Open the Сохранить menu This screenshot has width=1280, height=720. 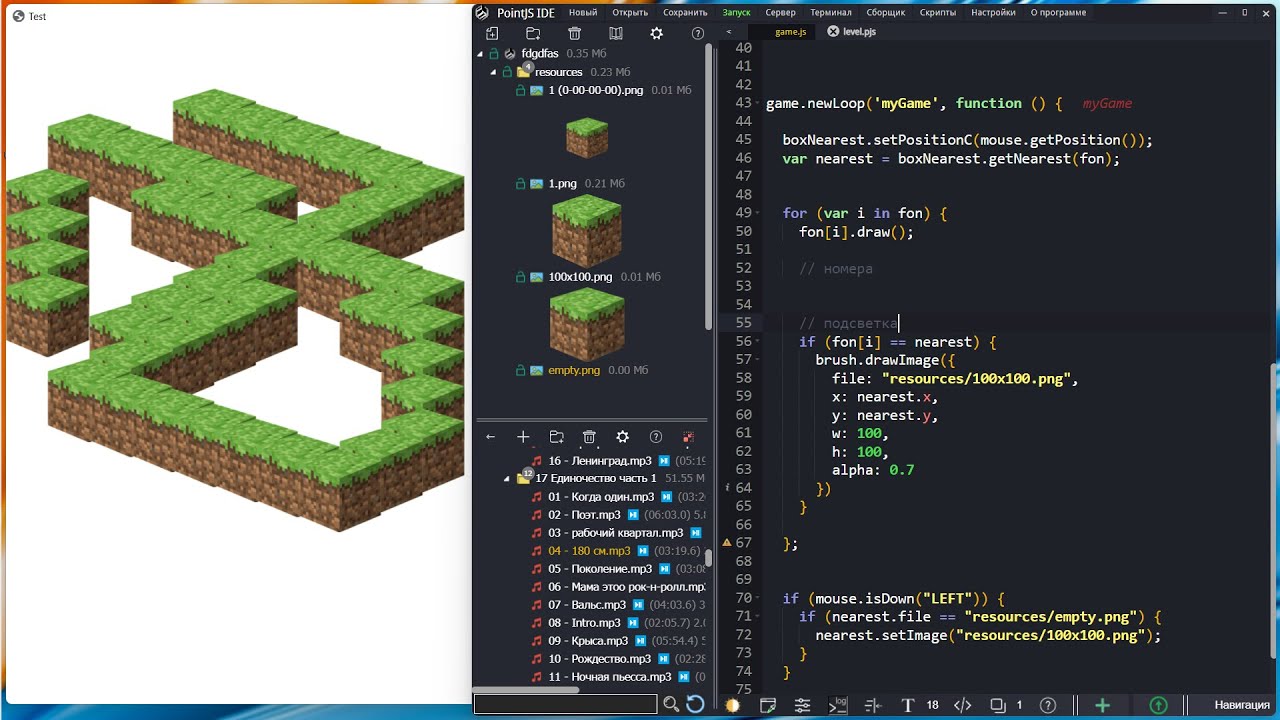(x=685, y=13)
